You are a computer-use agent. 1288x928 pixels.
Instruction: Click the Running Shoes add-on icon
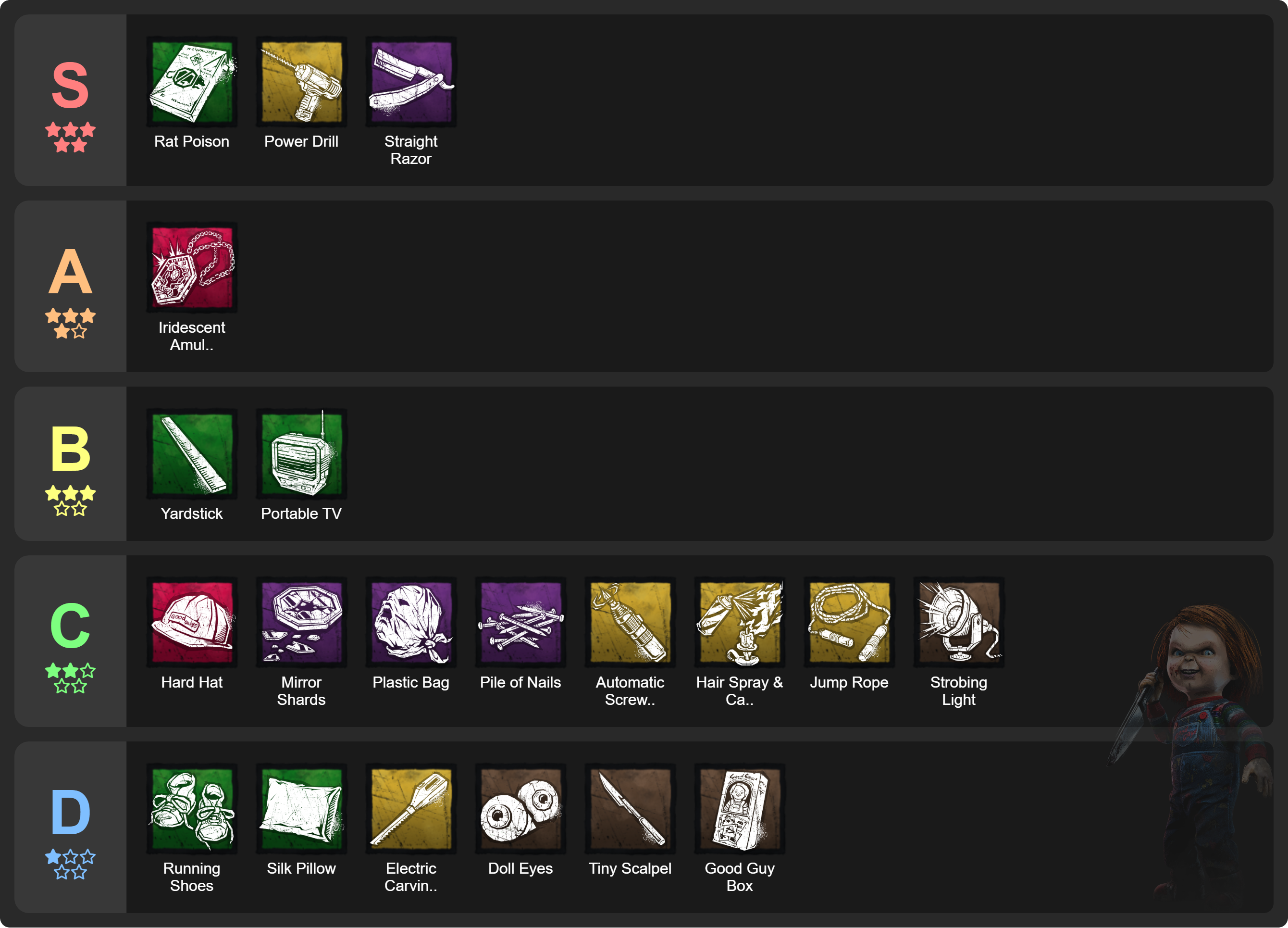(192, 808)
